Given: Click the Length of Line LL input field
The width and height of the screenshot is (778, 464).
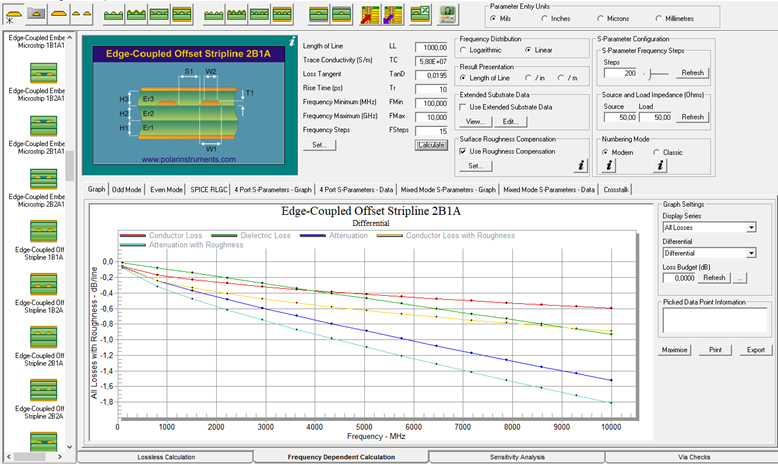Looking at the screenshot, I should [x=431, y=48].
